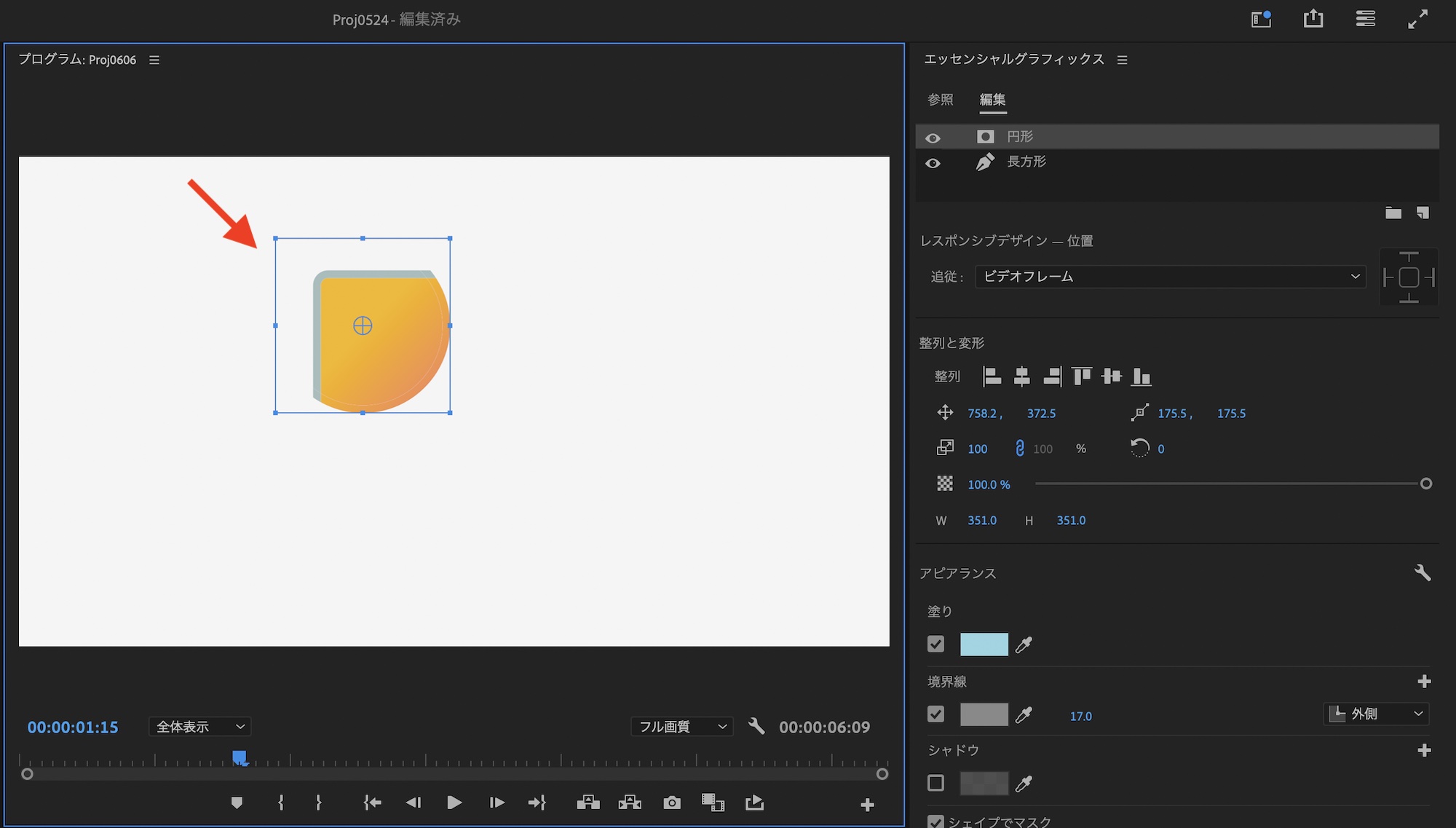
Task: Click the quick export share icon
Action: tap(1313, 19)
